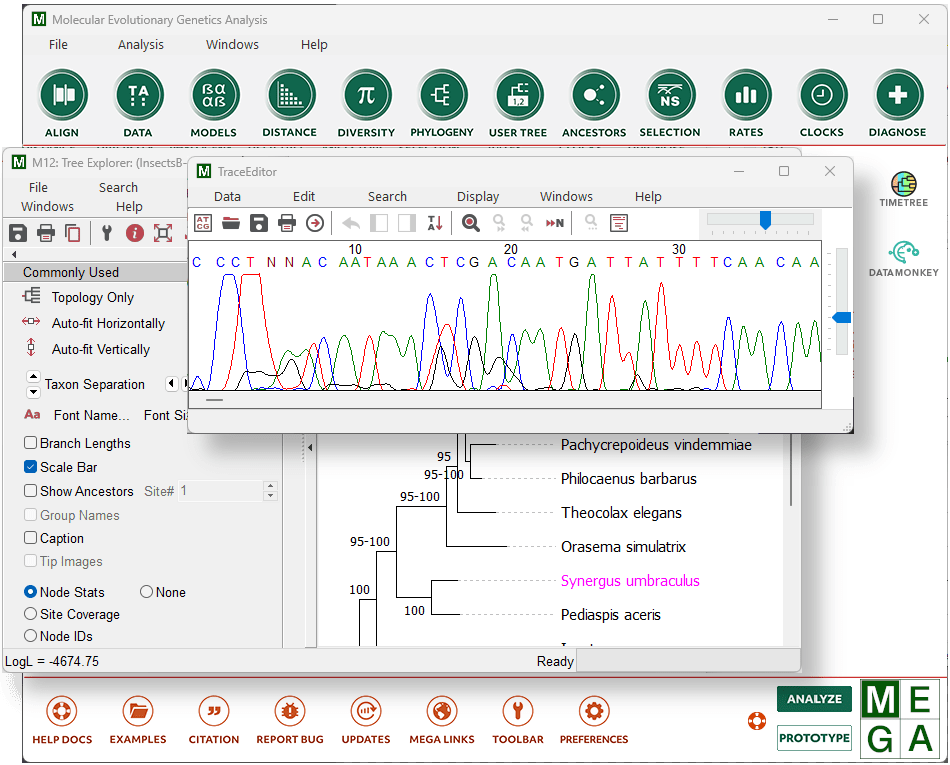Select the None radio button

tap(146, 592)
